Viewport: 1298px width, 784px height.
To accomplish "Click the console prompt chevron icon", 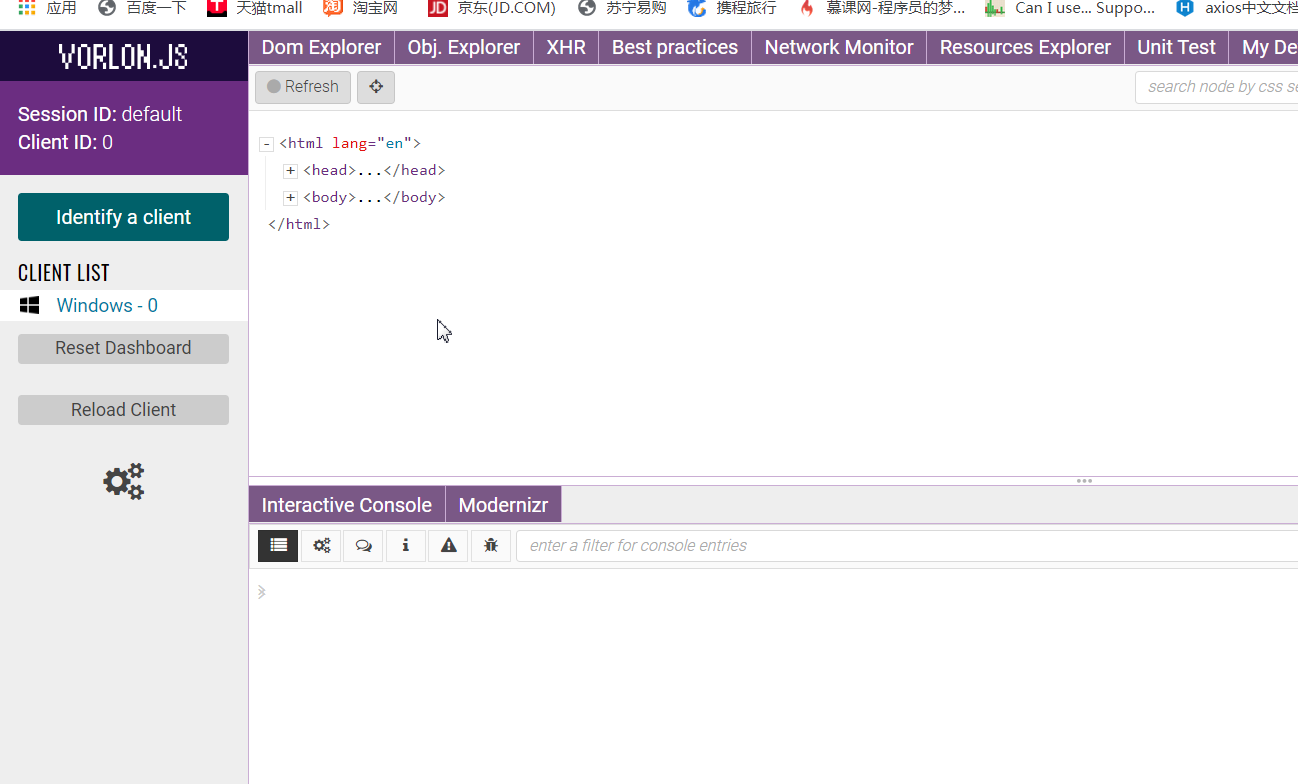I will [262, 592].
